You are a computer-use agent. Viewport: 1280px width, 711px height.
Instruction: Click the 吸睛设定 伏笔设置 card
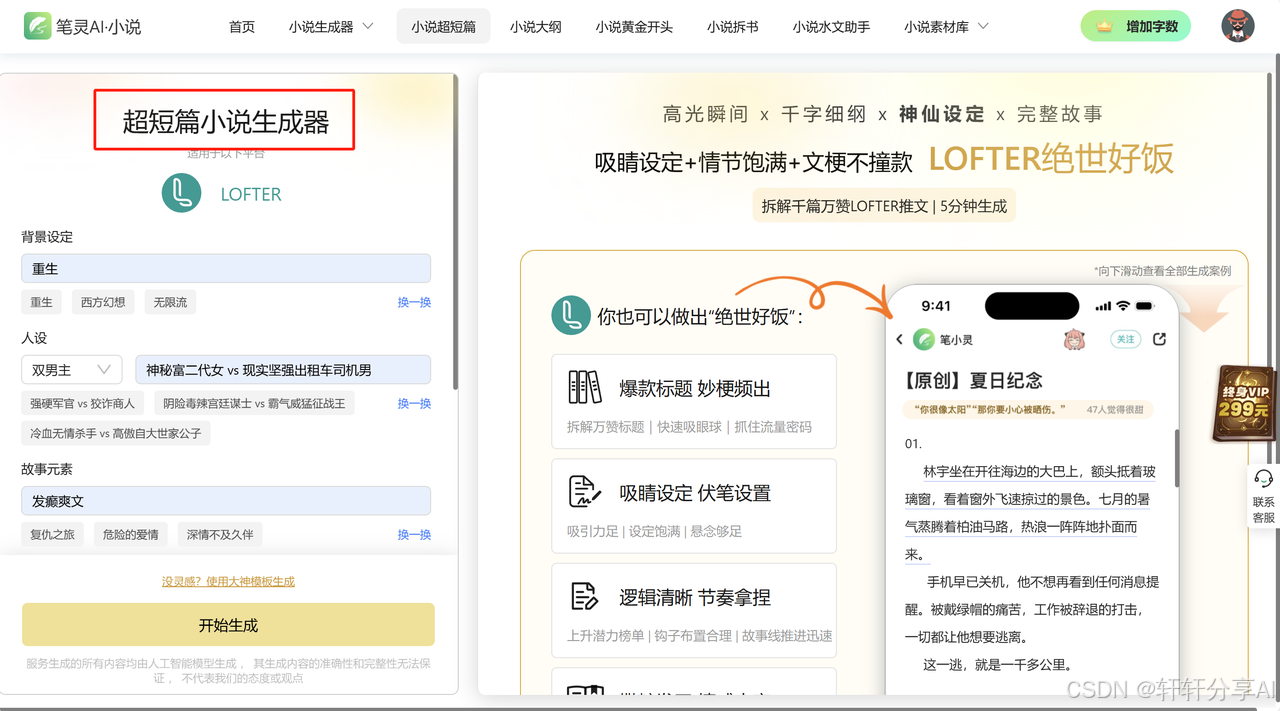(693, 505)
